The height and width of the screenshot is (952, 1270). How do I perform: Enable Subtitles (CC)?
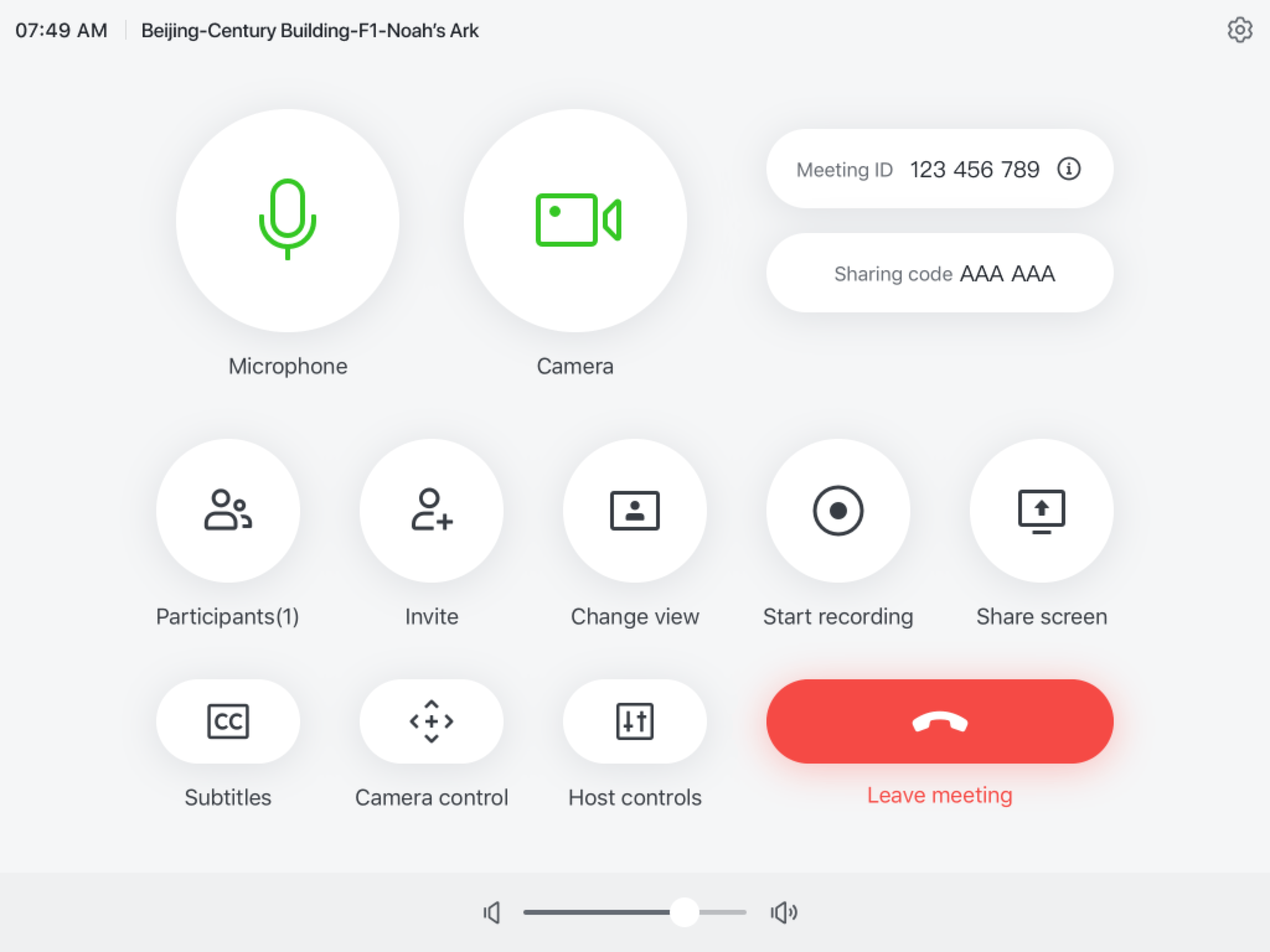pyautogui.click(x=227, y=721)
